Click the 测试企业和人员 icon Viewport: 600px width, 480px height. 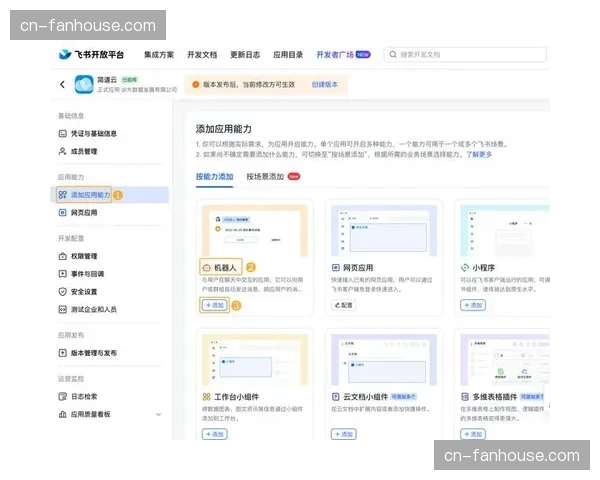(62, 309)
